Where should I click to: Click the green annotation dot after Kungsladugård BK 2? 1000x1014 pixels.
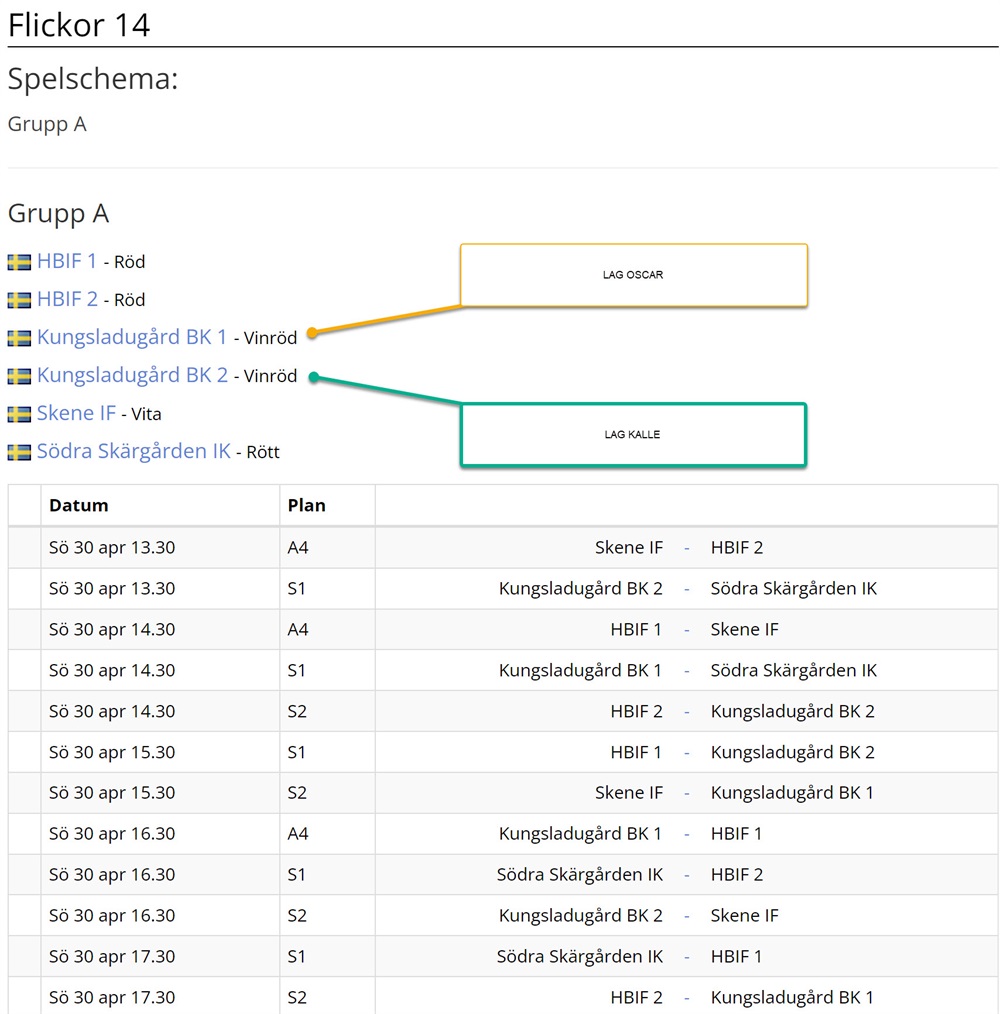314,377
